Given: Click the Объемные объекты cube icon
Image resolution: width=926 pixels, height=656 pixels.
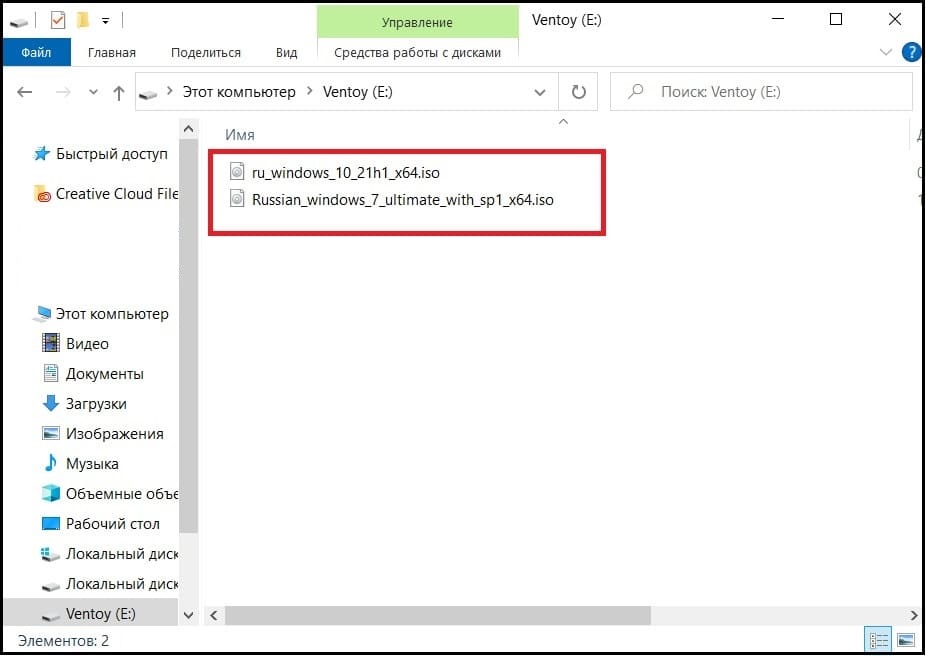Looking at the screenshot, I should (51, 493).
